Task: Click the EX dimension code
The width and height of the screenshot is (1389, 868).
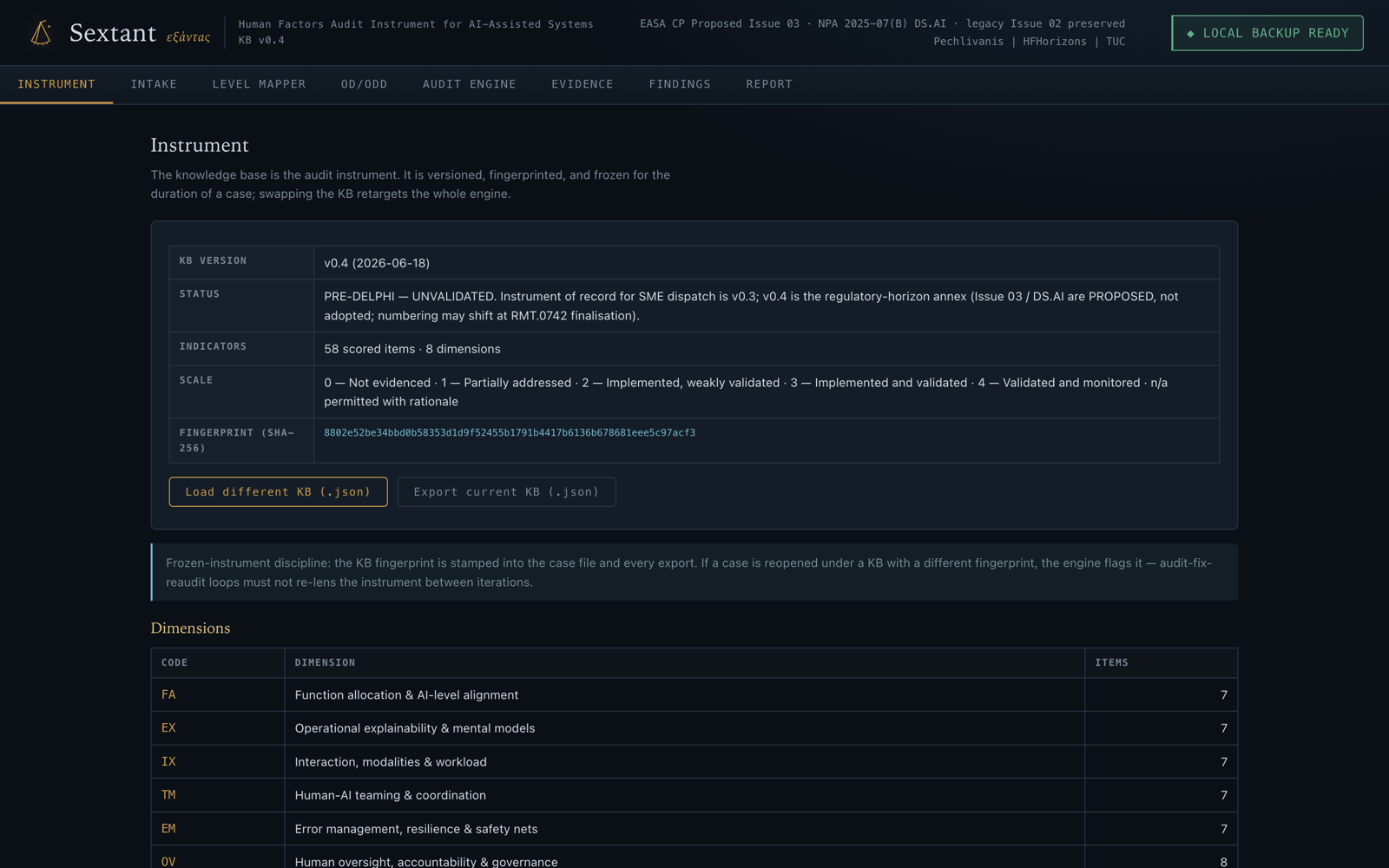Action: [168, 728]
